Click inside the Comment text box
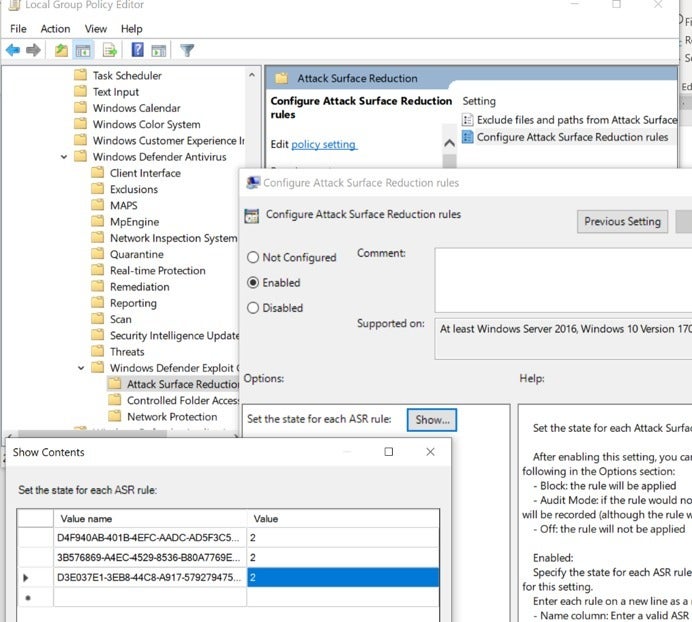 tap(563, 280)
